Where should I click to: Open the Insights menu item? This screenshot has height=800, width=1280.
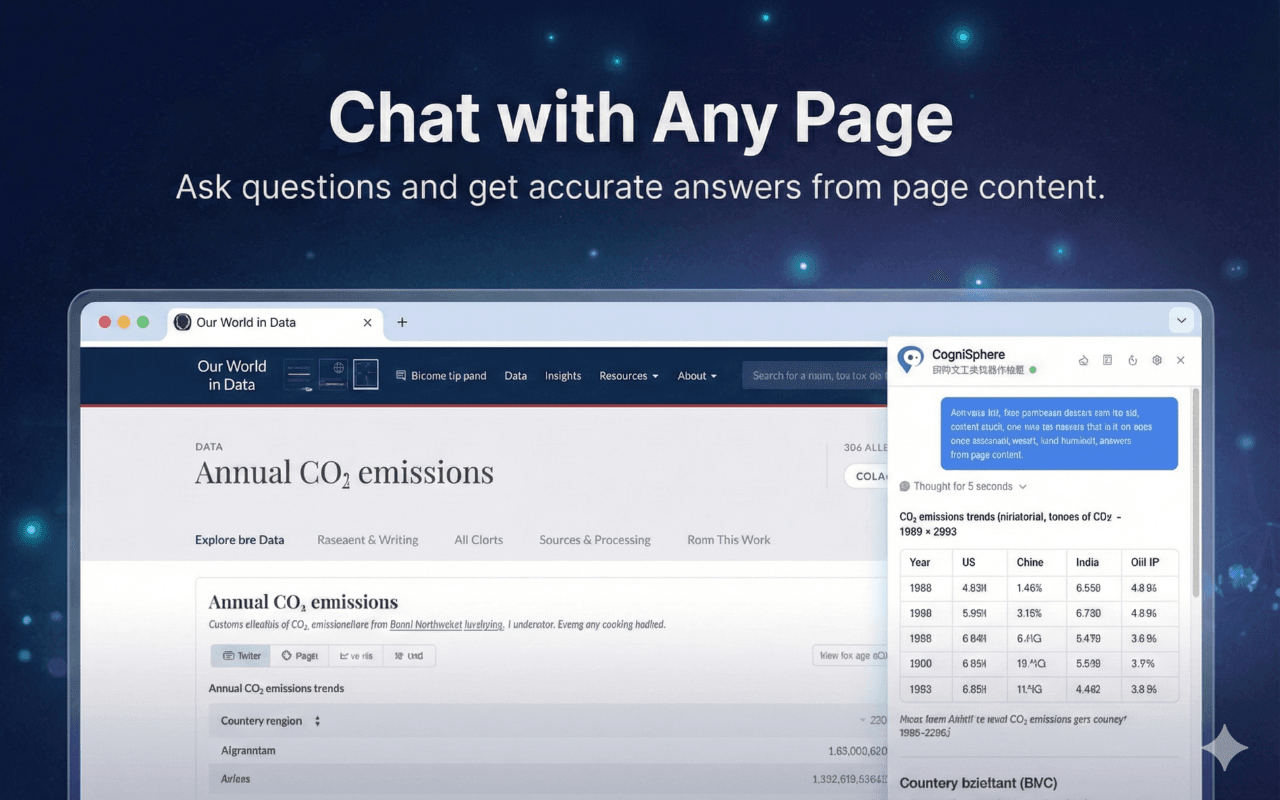pos(563,376)
